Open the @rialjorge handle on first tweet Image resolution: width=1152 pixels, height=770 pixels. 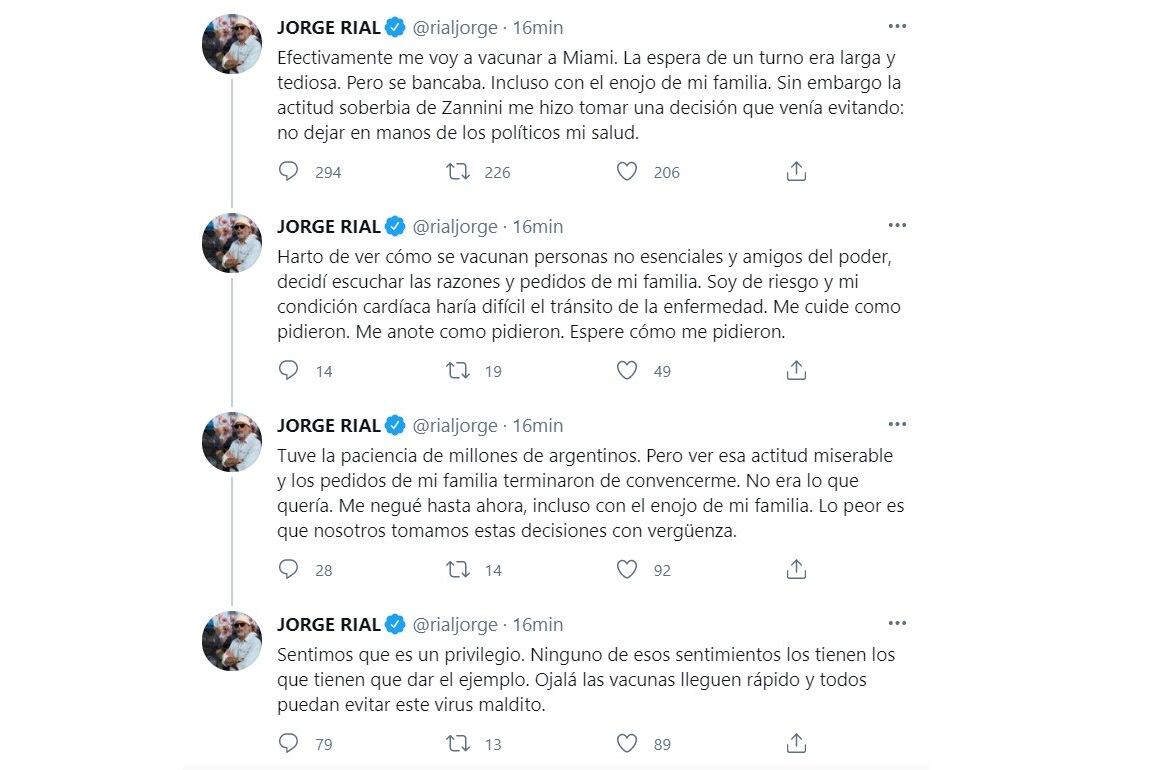455,28
